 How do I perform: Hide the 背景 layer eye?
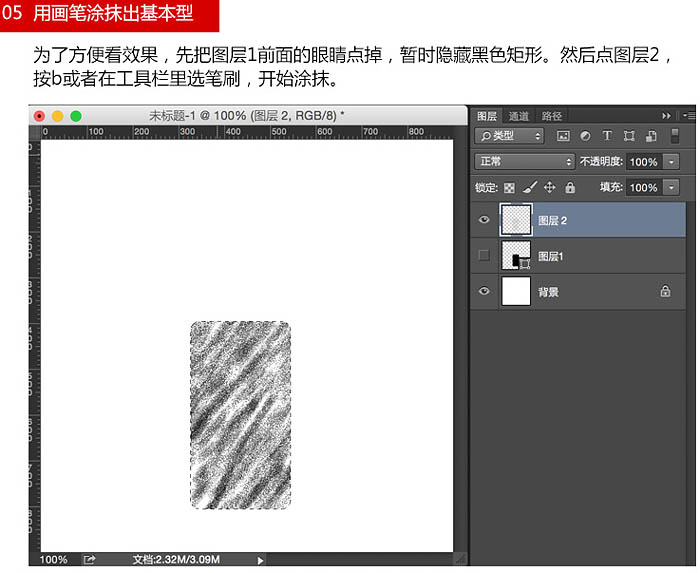pos(484,291)
